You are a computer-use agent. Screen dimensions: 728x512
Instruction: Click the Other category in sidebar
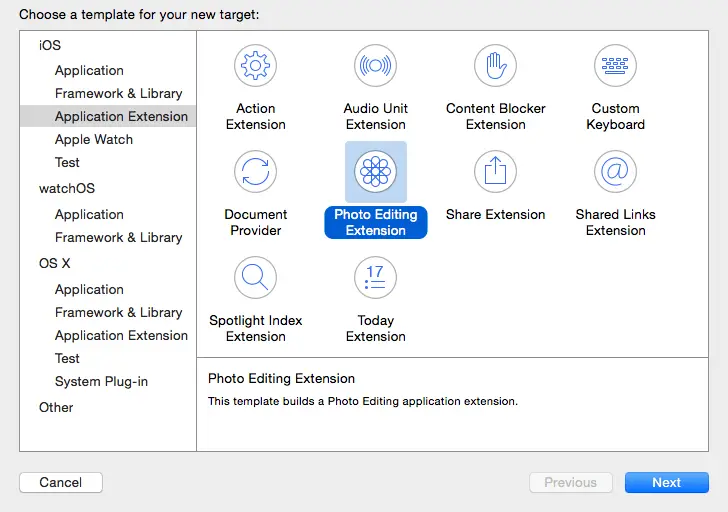[x=56, y=408]
